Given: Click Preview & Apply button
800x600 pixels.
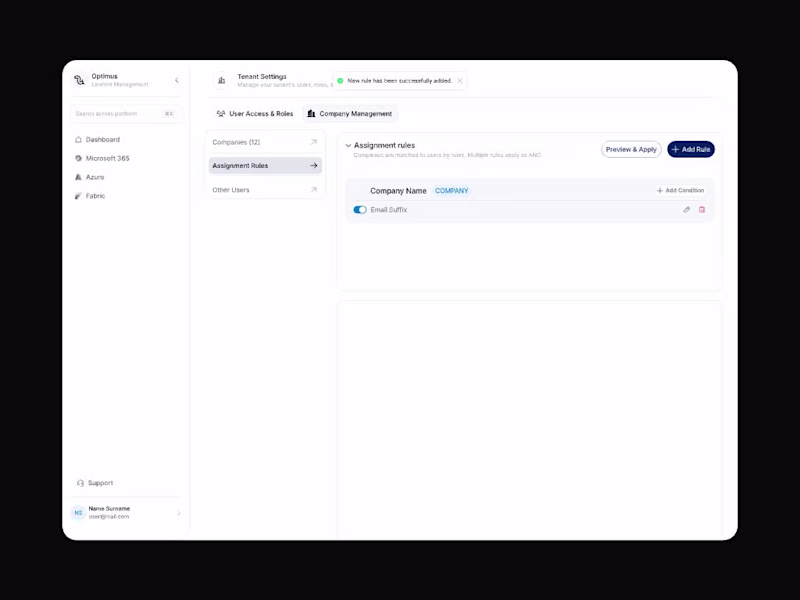Looking at the screenshot, I should (631, 149).
